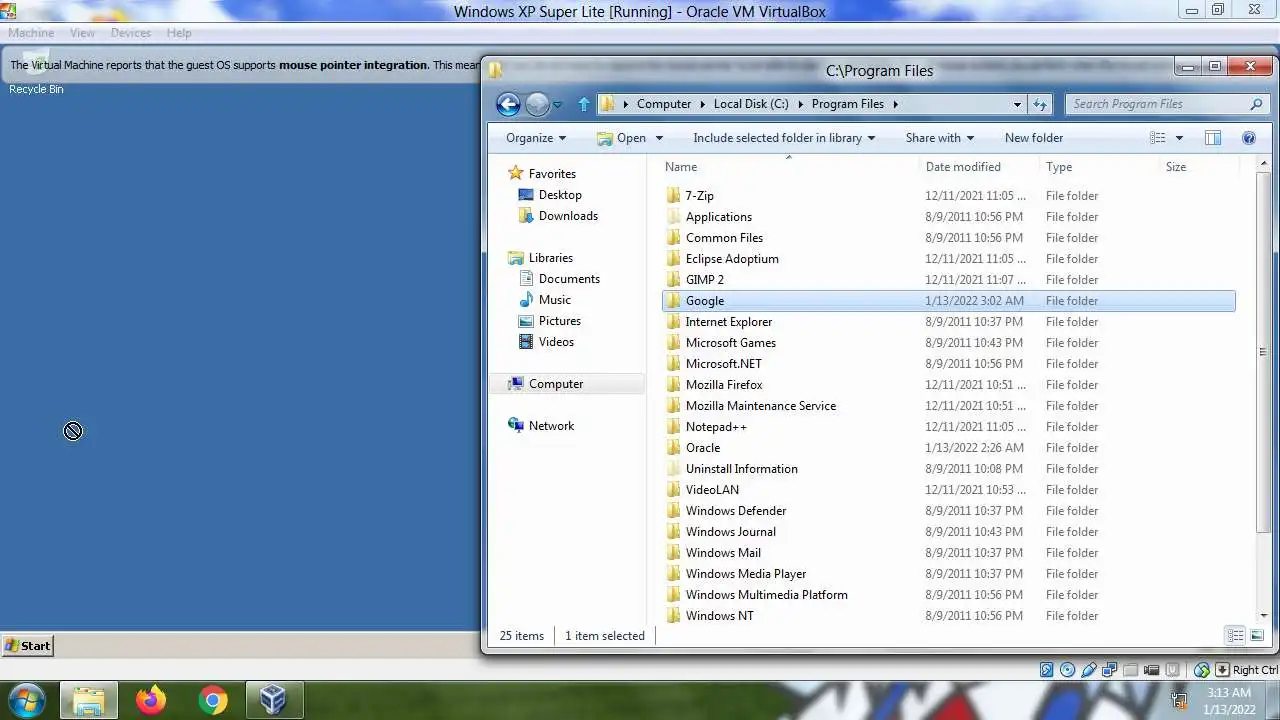Click the scrollbar down arrow in file list

click(1263, 616)
